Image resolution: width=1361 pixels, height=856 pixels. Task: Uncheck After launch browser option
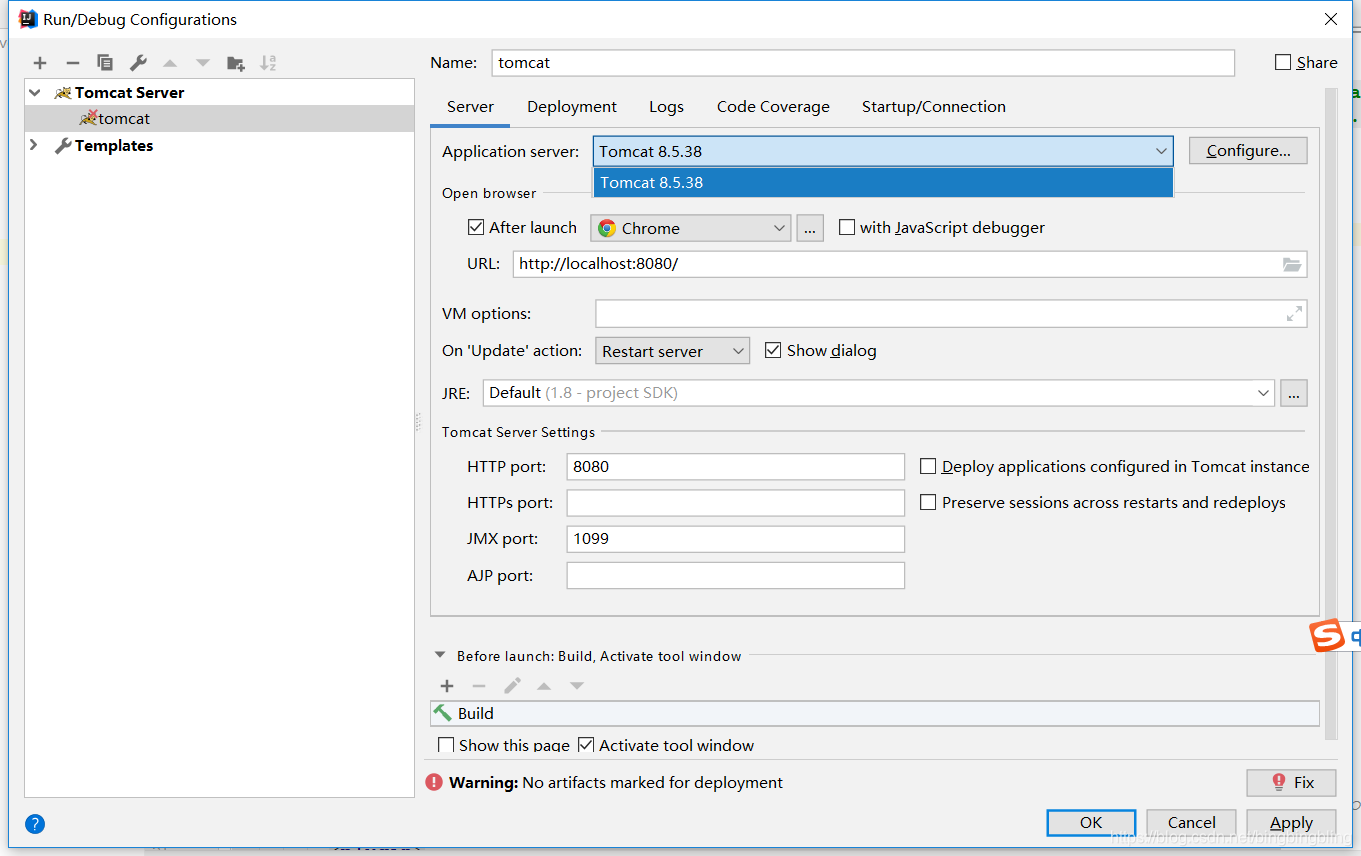click(x=476, y=227)
